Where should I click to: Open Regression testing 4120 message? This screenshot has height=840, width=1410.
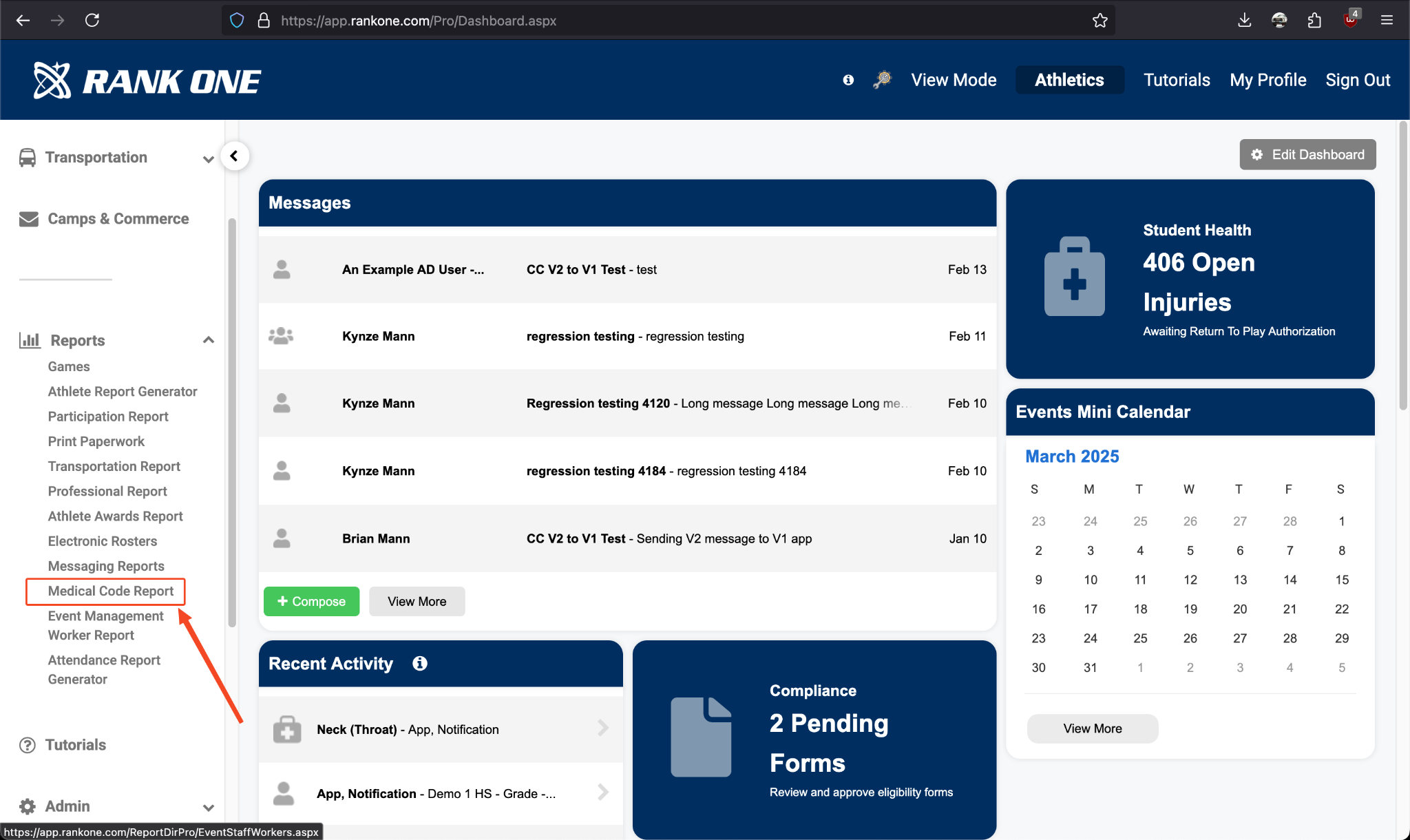[x=627, y=403]
